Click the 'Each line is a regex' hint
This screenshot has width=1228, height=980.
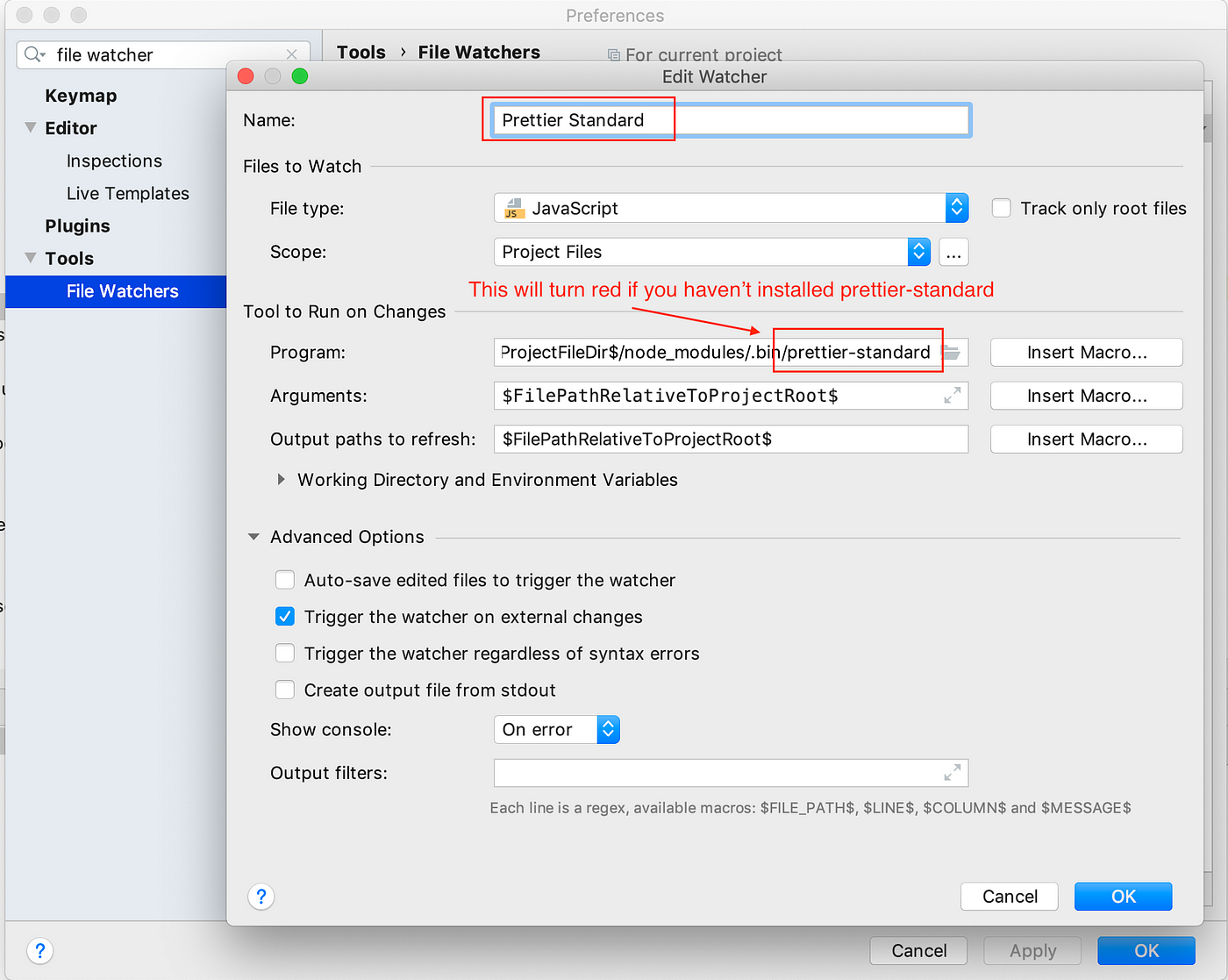coord(810,807)
